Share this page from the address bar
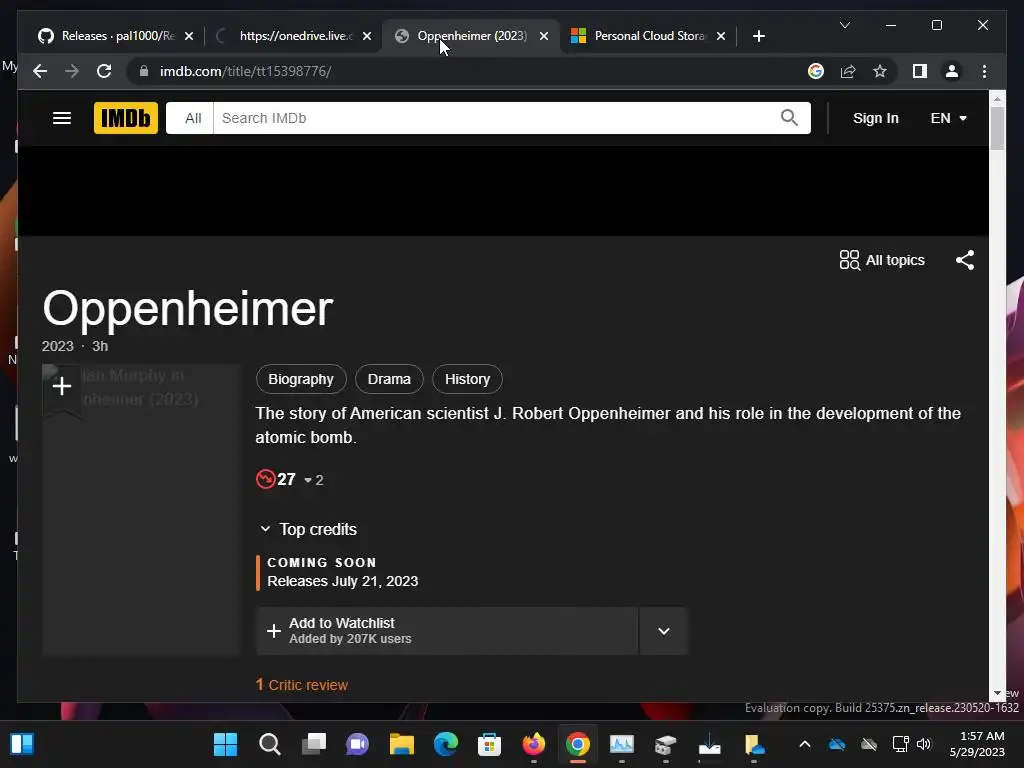Viewport: 1024px width, 768px height. 848,71
